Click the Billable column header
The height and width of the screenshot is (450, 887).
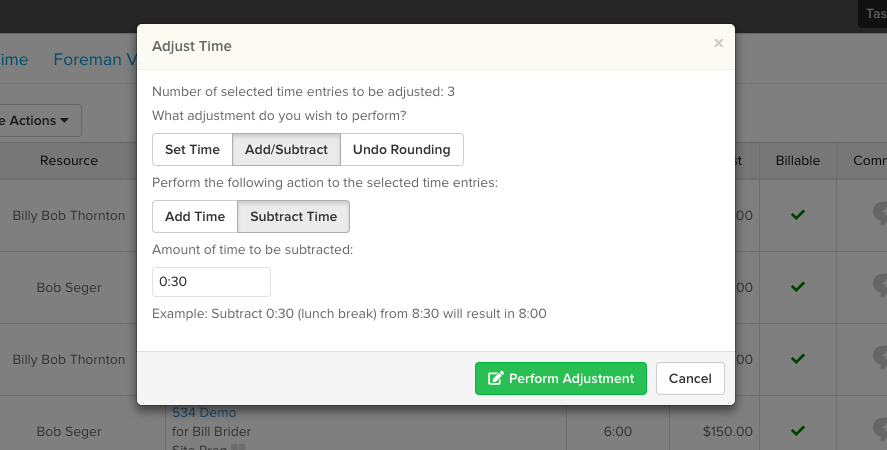click(x=798, y=161)
